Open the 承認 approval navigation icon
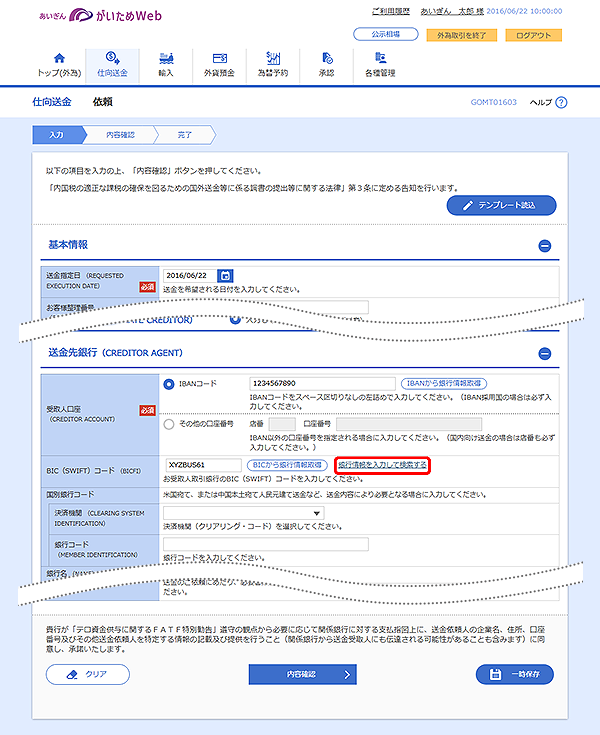 (326, 60)
